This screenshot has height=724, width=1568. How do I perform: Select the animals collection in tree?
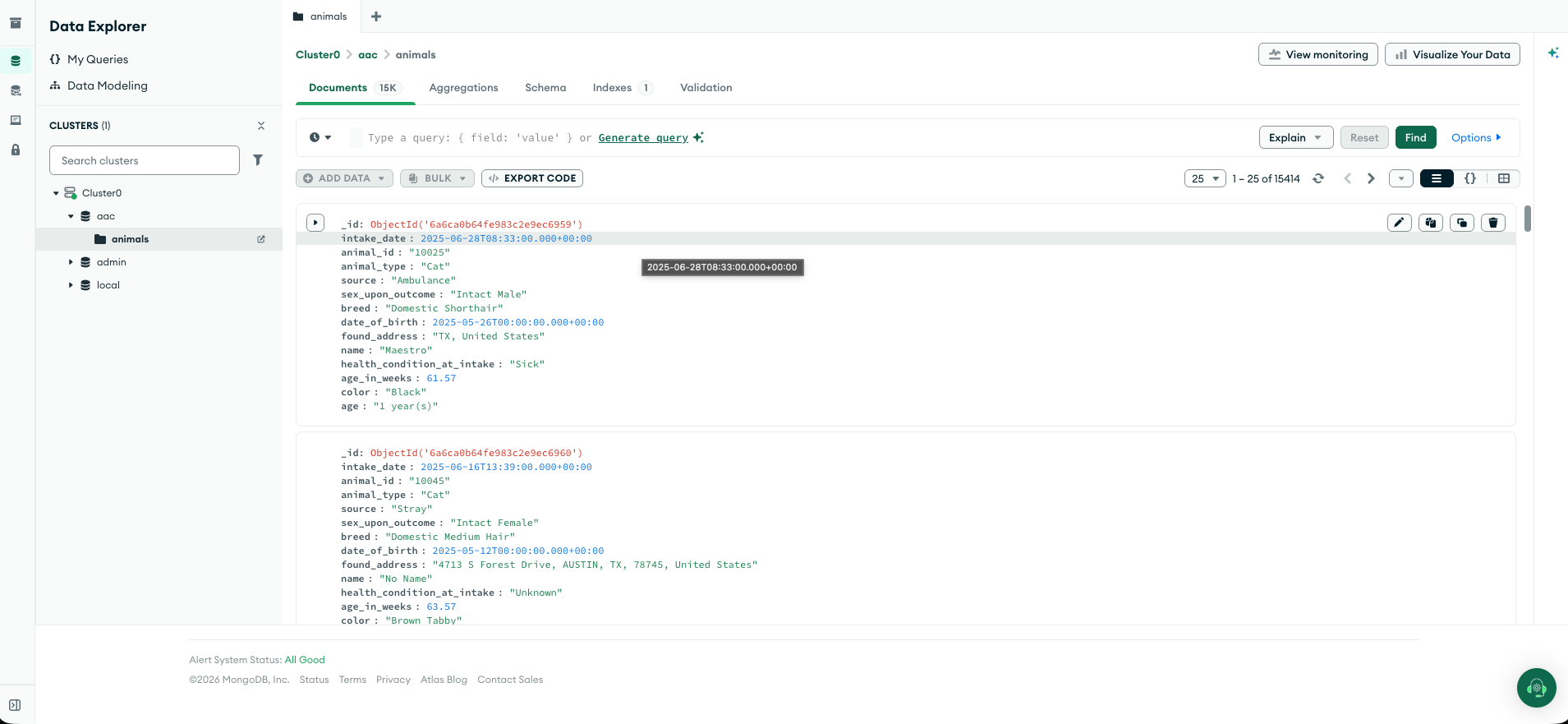(x=159, y=239)
